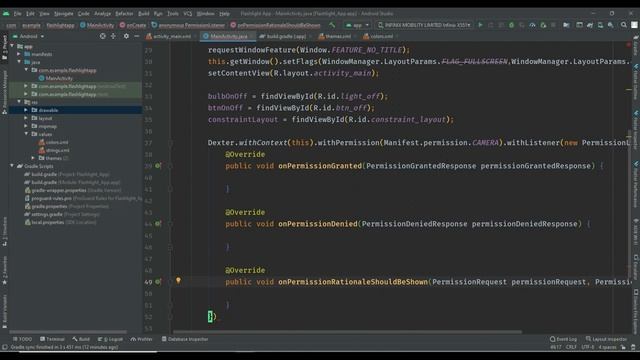The width and height of the screenshot is (640, 360).
Task: Collapse the app module tree node
Action: point(12,46)
